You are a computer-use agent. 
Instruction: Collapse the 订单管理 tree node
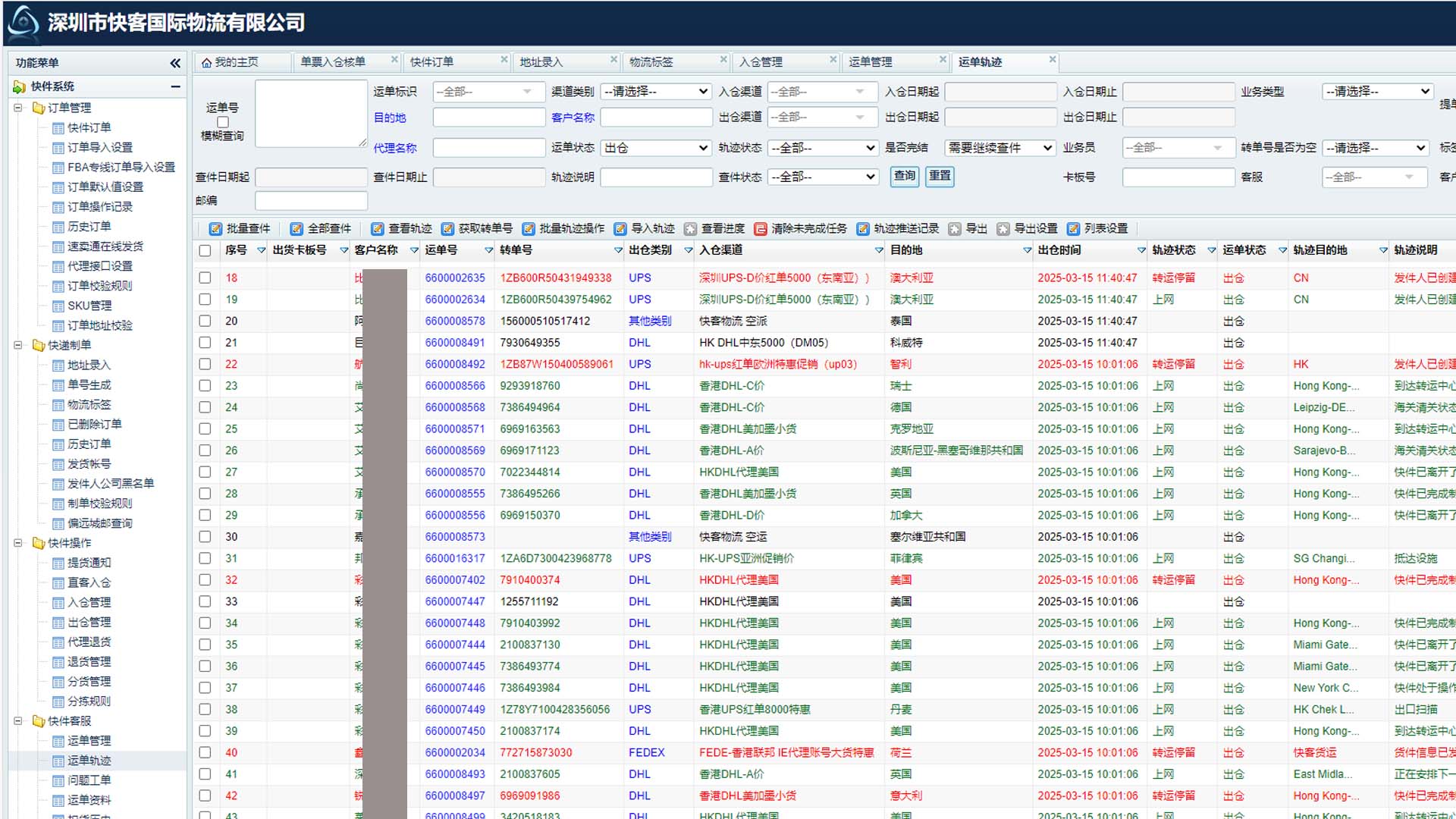[x=18, y=108]
